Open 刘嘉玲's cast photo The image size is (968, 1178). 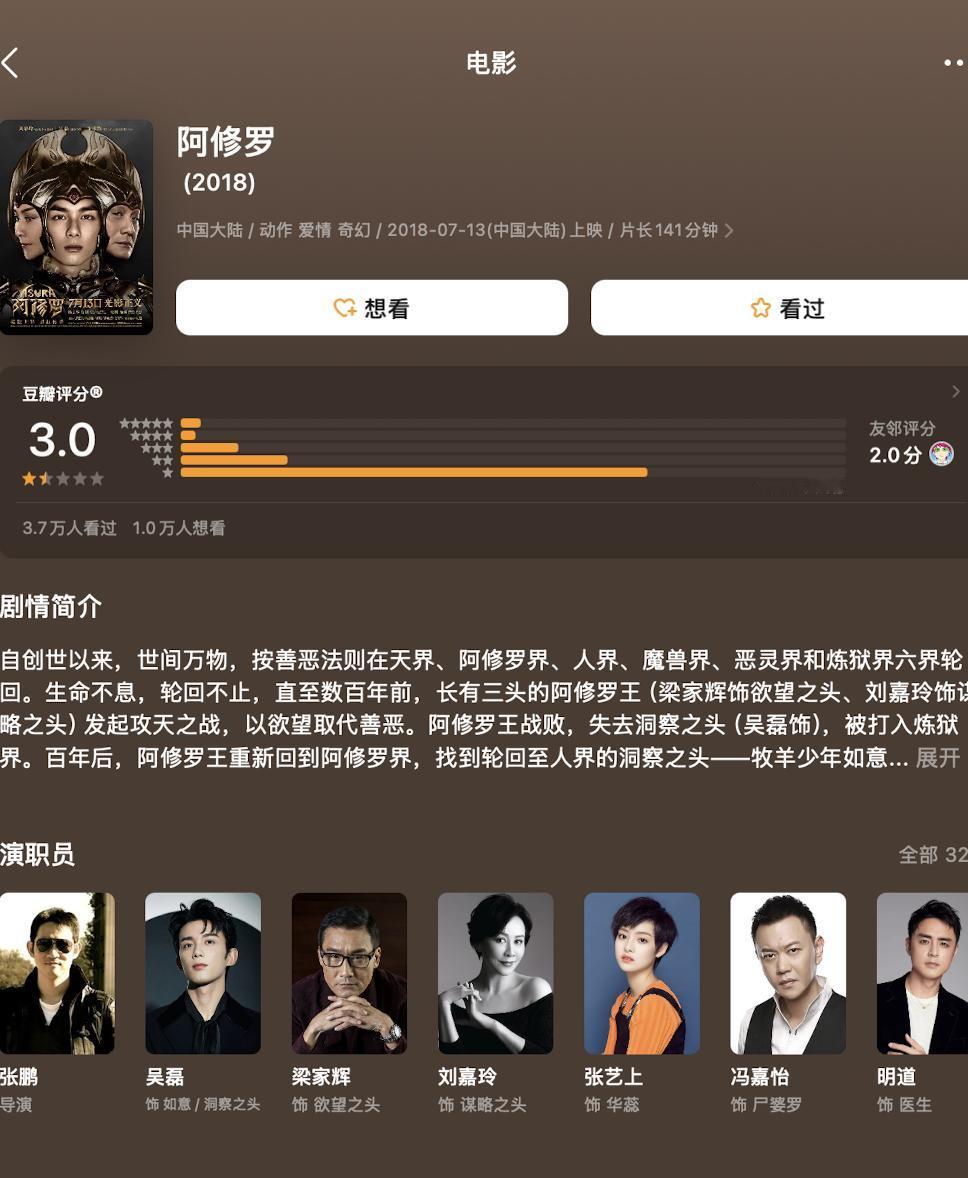coord(495,973)
